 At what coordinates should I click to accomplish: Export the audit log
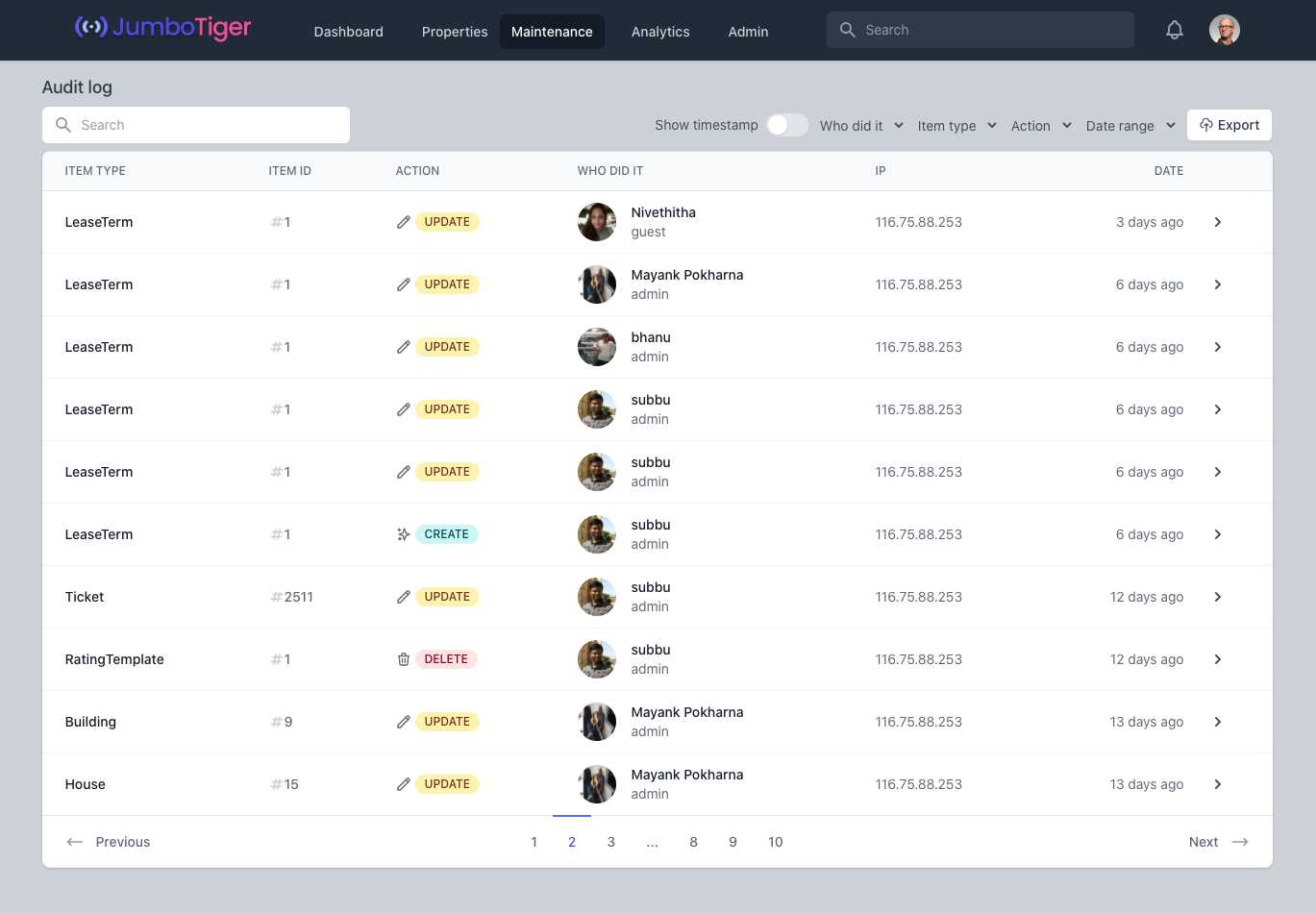[1229, 125]
